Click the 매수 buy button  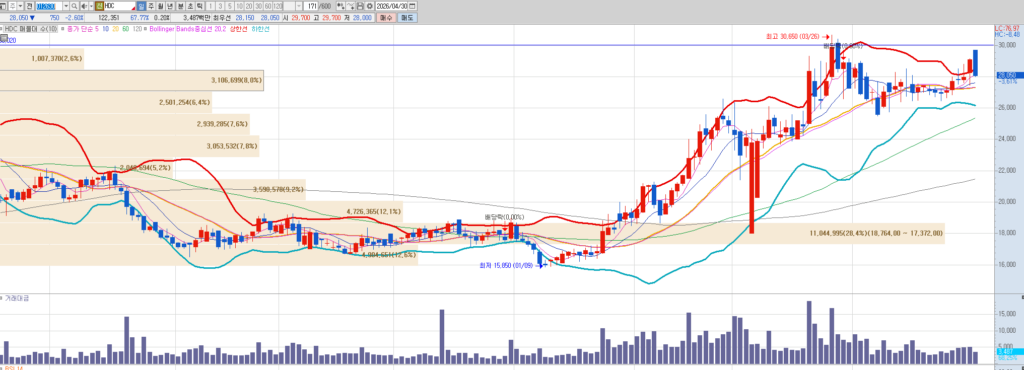(x=386, y=18)
